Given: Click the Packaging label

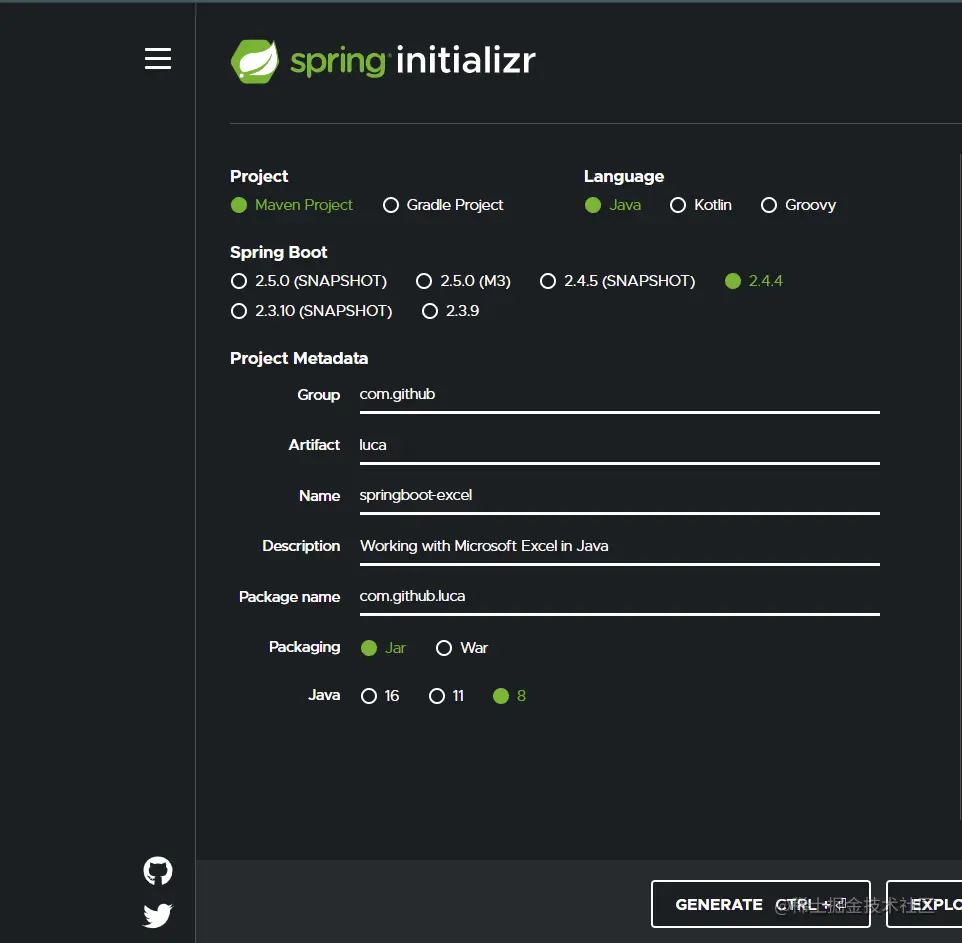Looking at the screenshot, I should tap(304, 647).
